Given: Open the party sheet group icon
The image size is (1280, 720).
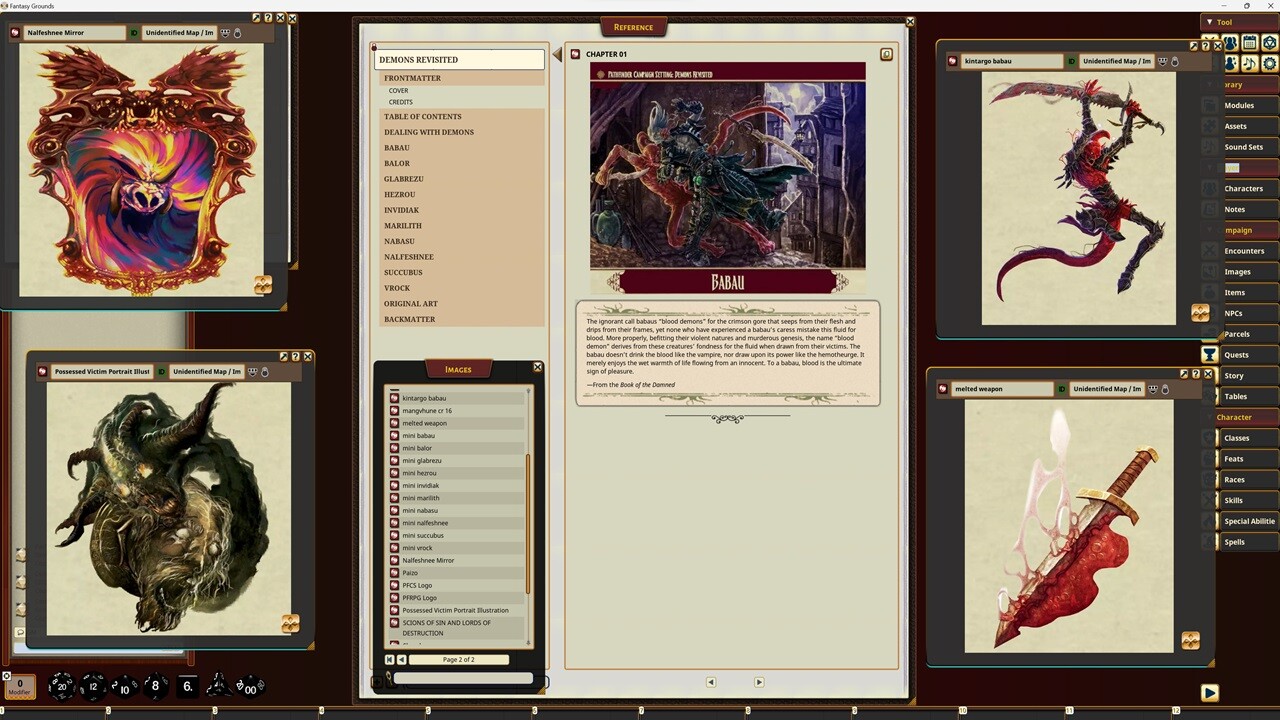Looking at the screenshot, I should point(1231,43).
